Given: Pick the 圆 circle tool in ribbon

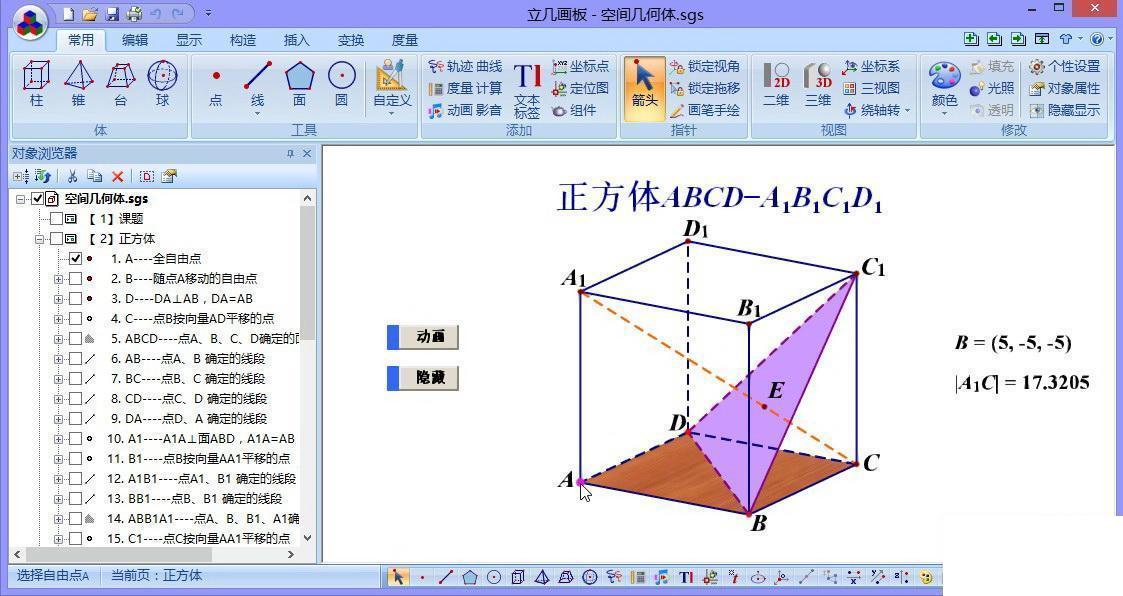Looking at the screenshot, I should click(x=342, y=84).
